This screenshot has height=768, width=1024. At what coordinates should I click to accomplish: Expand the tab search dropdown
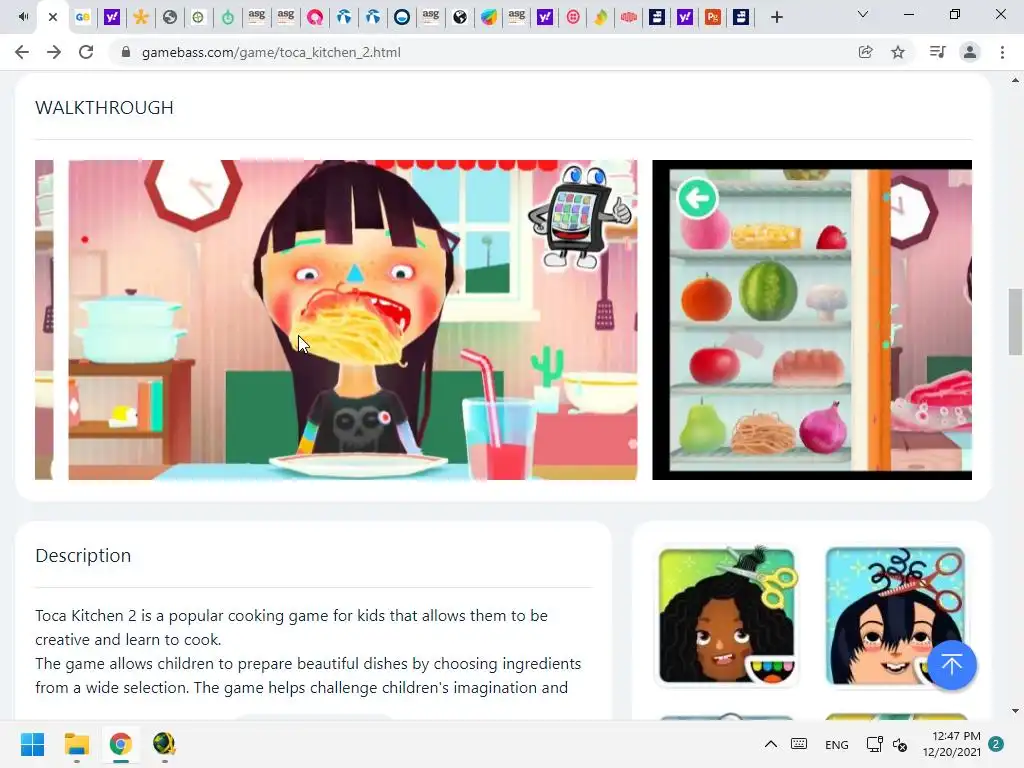(862, 14)
